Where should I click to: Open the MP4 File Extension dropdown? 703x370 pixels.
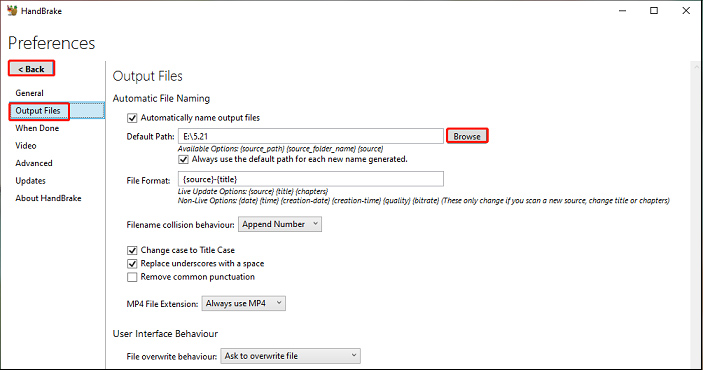(x=243, y=303)
